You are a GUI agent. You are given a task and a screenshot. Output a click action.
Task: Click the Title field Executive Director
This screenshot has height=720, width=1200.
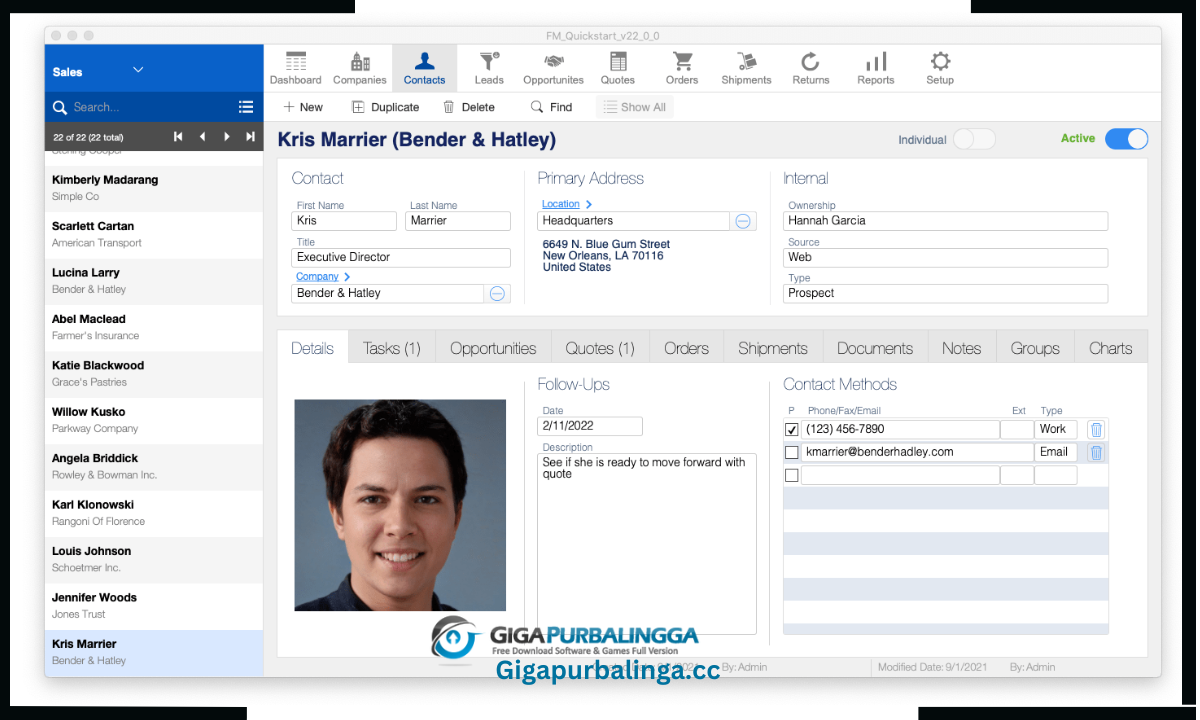[x=401, y=257]
